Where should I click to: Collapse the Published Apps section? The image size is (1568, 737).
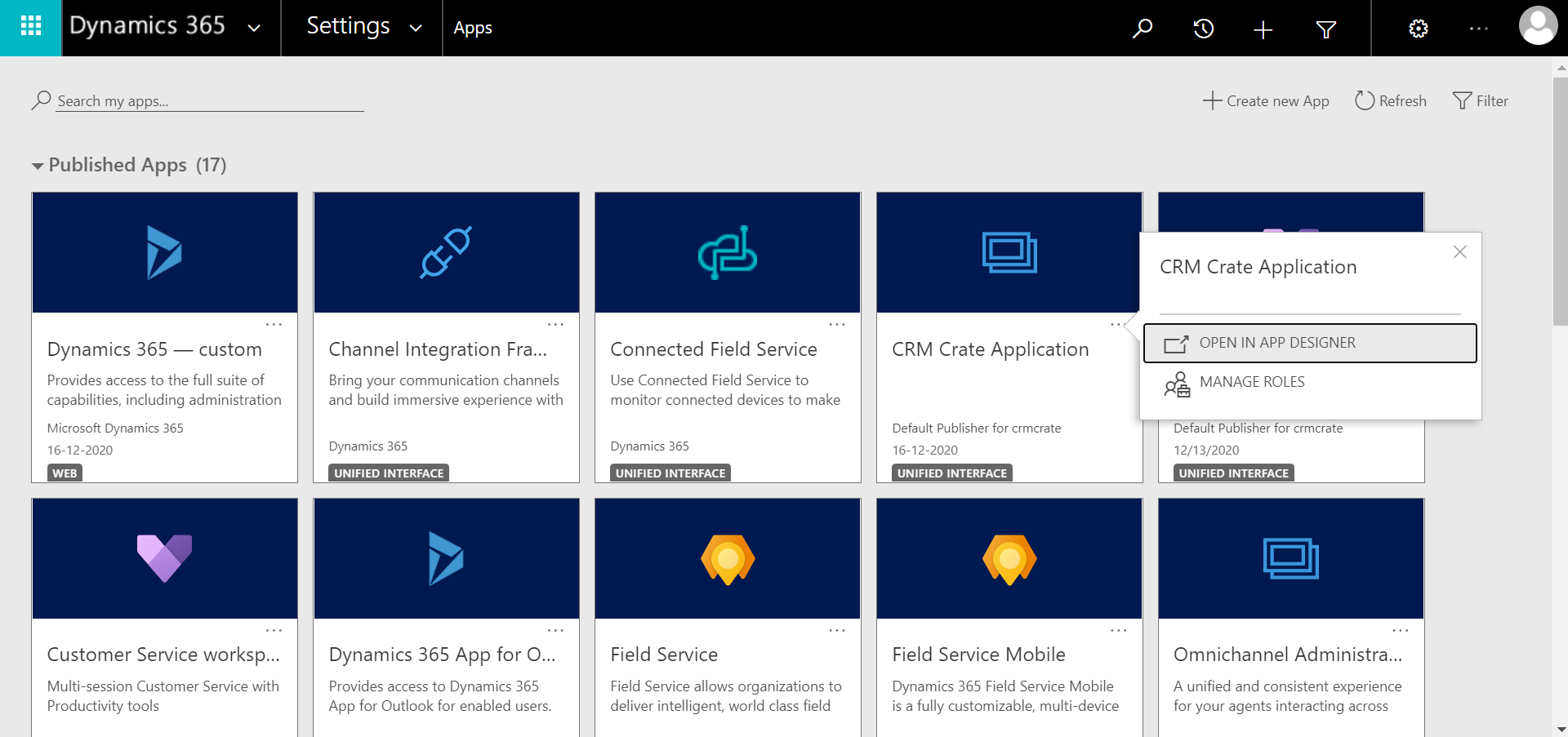(x=38, y=165)
